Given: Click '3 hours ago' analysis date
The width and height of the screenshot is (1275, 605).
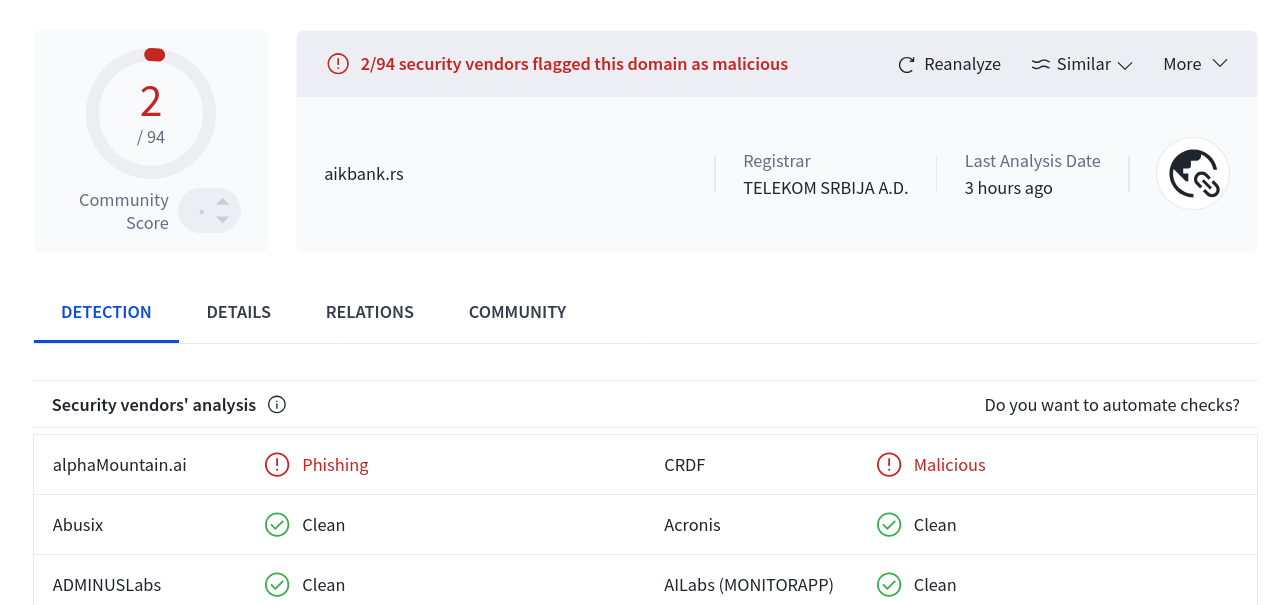Looking at the screenshot, I should 1008,188.
